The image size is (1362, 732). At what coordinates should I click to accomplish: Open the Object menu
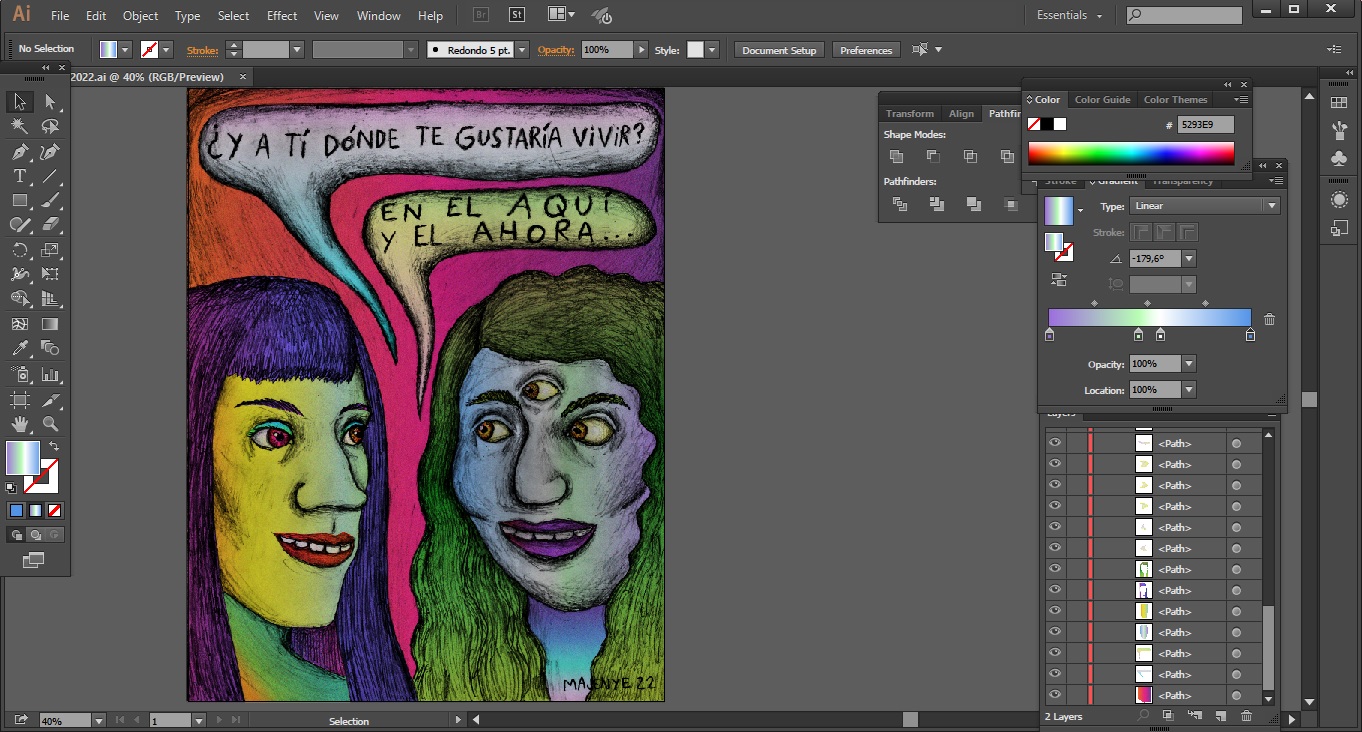point(140,16)
